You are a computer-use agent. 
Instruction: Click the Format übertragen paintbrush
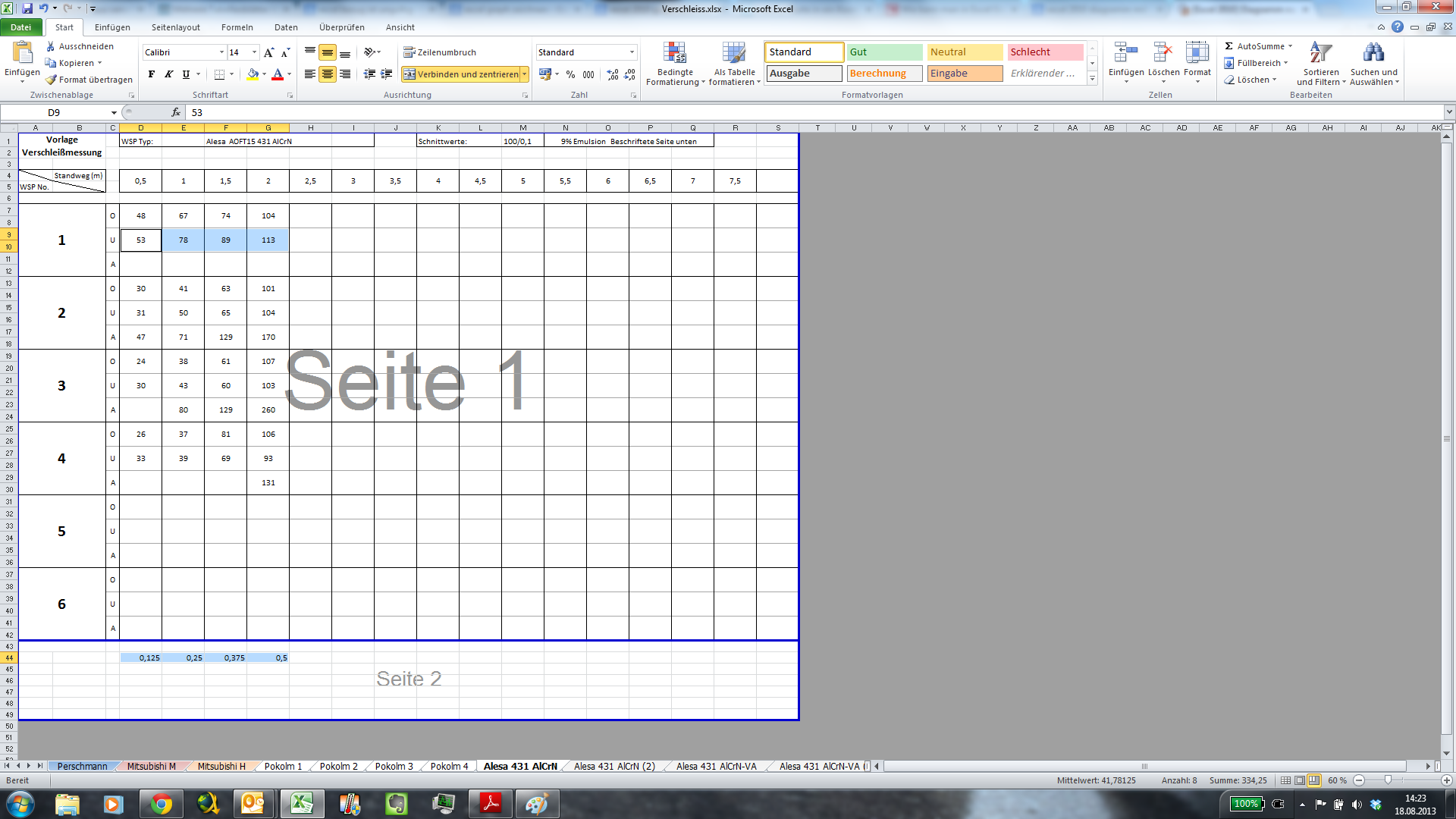(x=51, y=80)
